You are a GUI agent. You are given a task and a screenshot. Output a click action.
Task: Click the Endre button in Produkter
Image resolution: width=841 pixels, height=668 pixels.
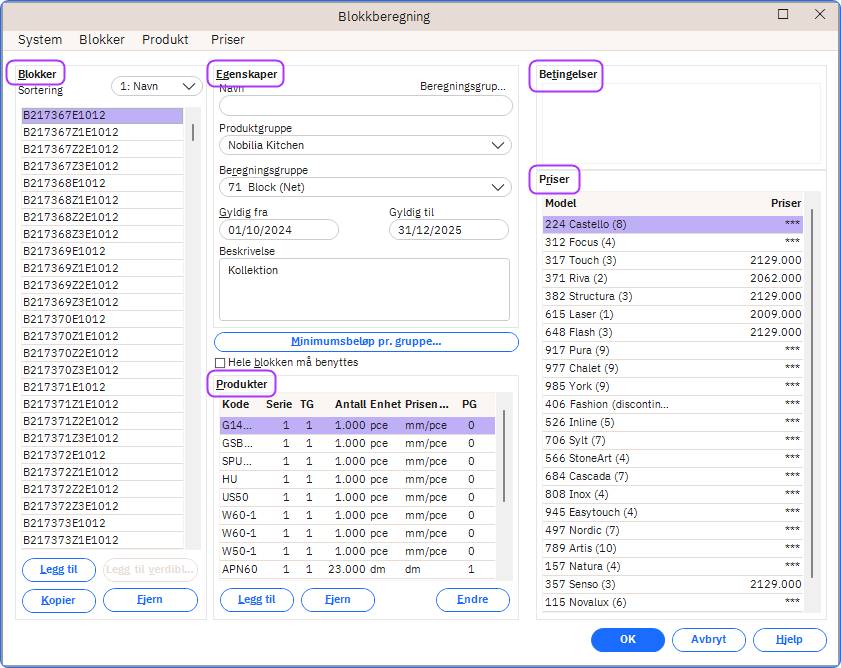point(472,600)
